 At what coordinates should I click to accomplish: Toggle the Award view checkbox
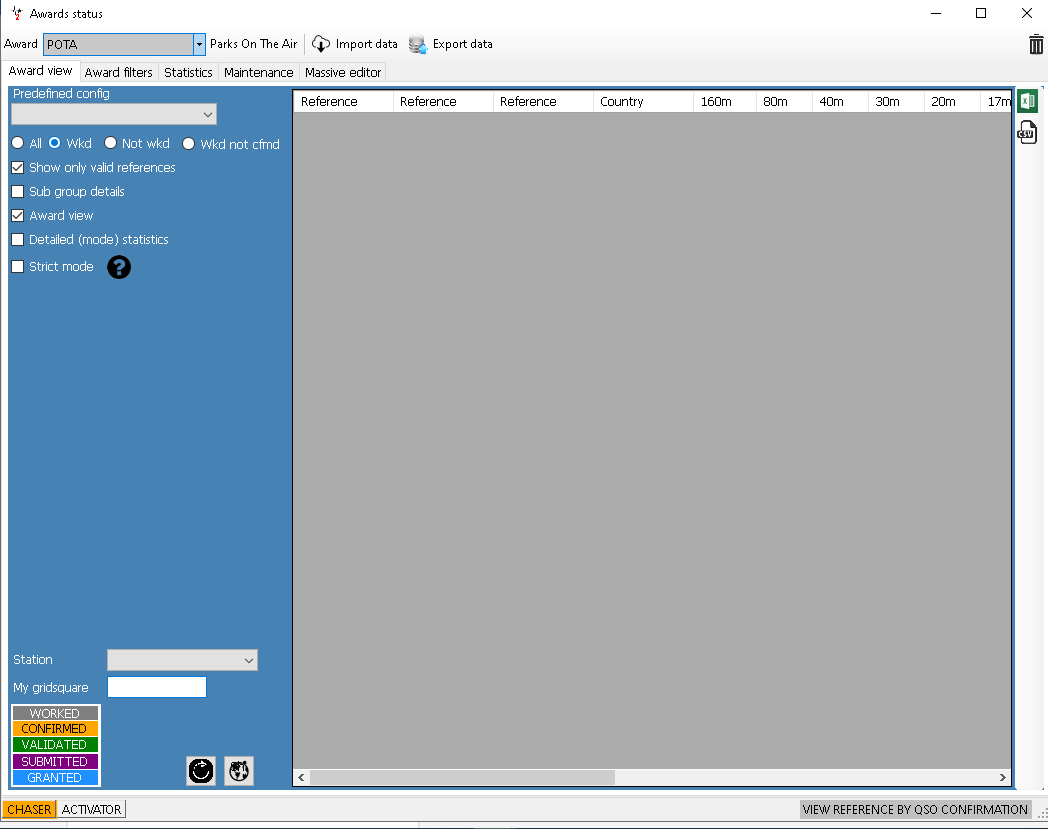pyautogui.click(x=18, y=216)
